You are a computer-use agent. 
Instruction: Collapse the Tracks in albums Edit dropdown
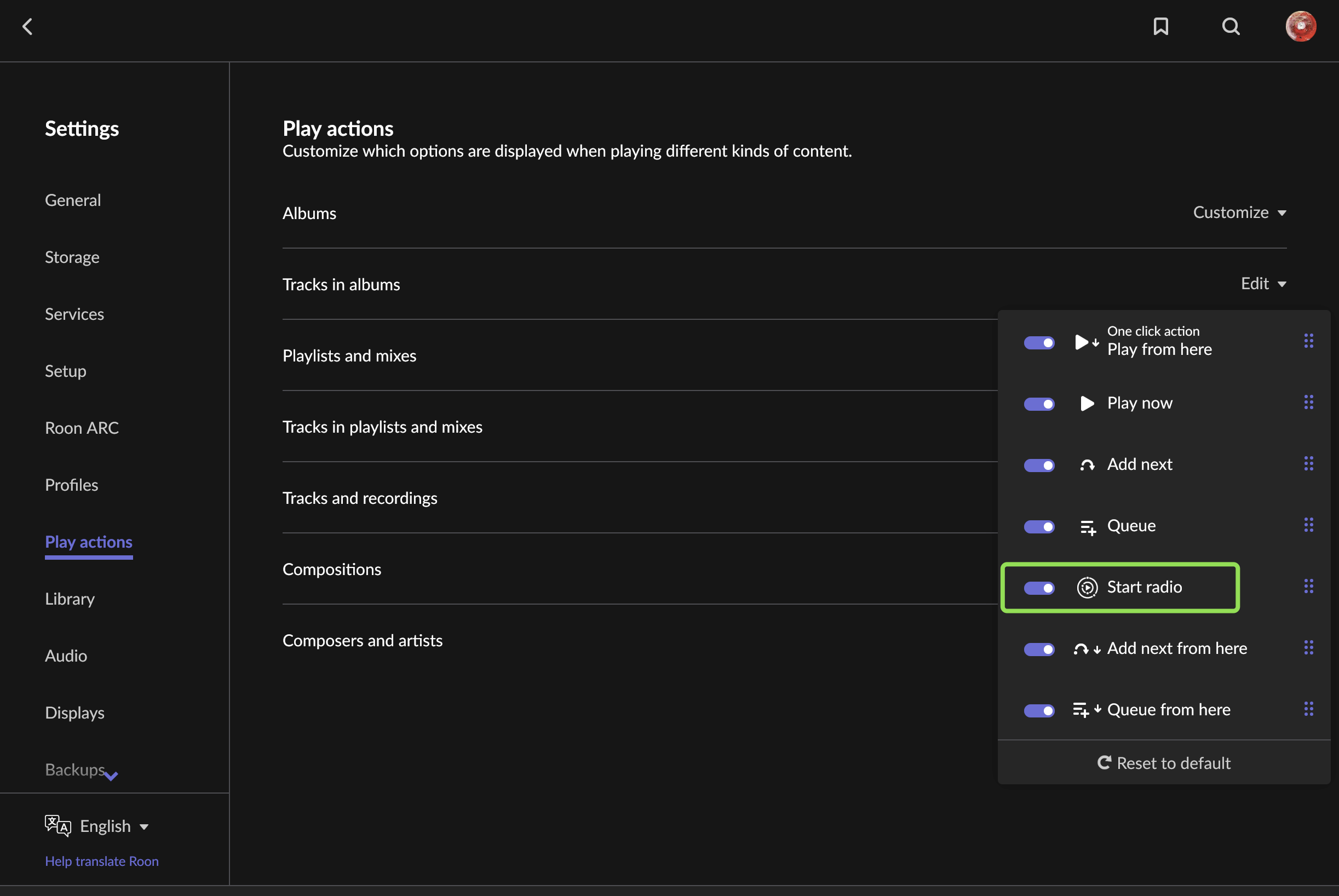(x=1263, y=284)
